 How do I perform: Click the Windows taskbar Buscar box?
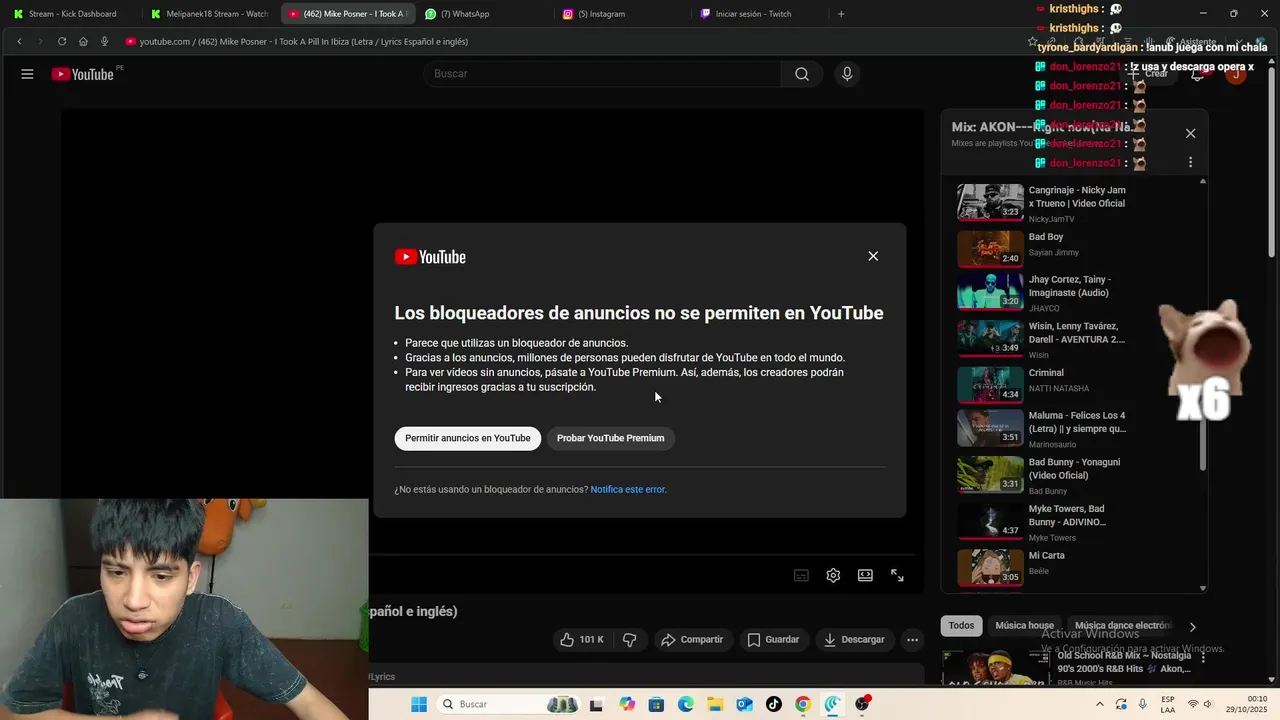pyautogui.click(x=510, y=704)
